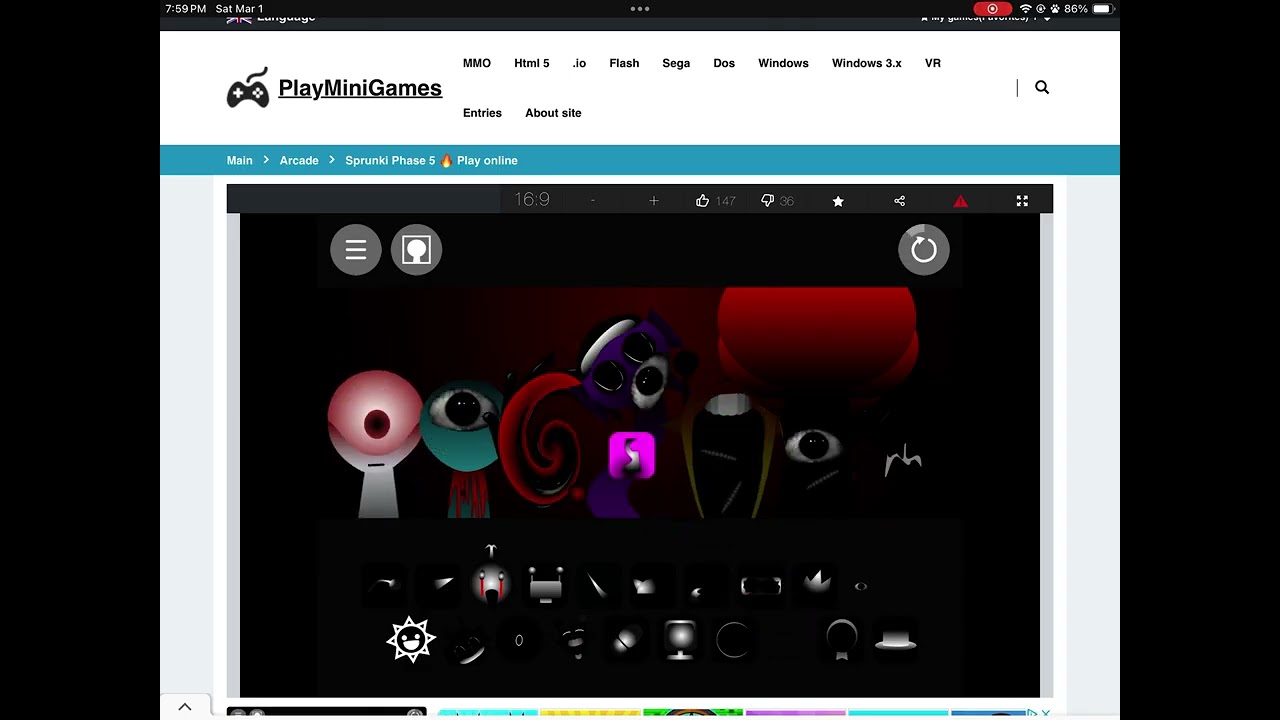Image resolution: width=1280 pixels, height=720 pixels.
Task: Choose the robot monitor with antennas icon
Action: point(546,586)
